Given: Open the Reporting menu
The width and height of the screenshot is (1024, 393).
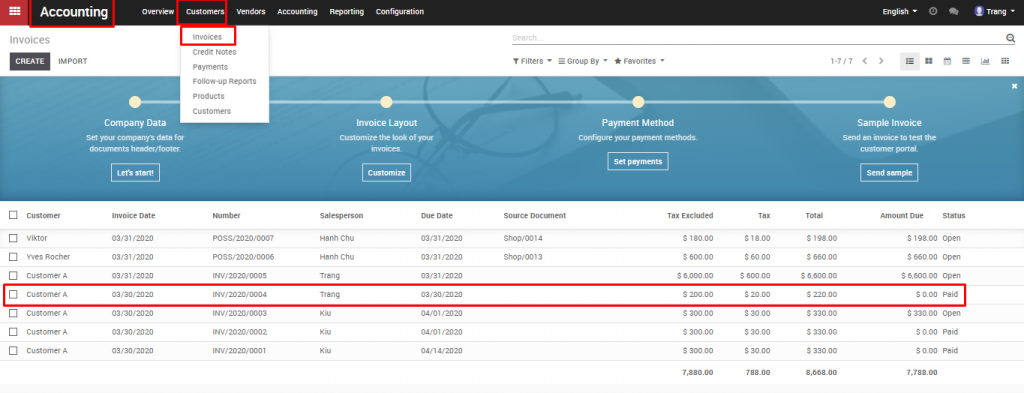Looking at the screenshot, I should (x=347, y=12).
